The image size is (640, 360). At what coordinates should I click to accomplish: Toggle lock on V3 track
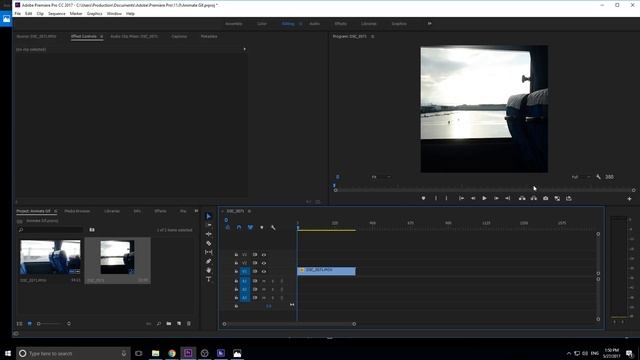[x=236, y=255]
